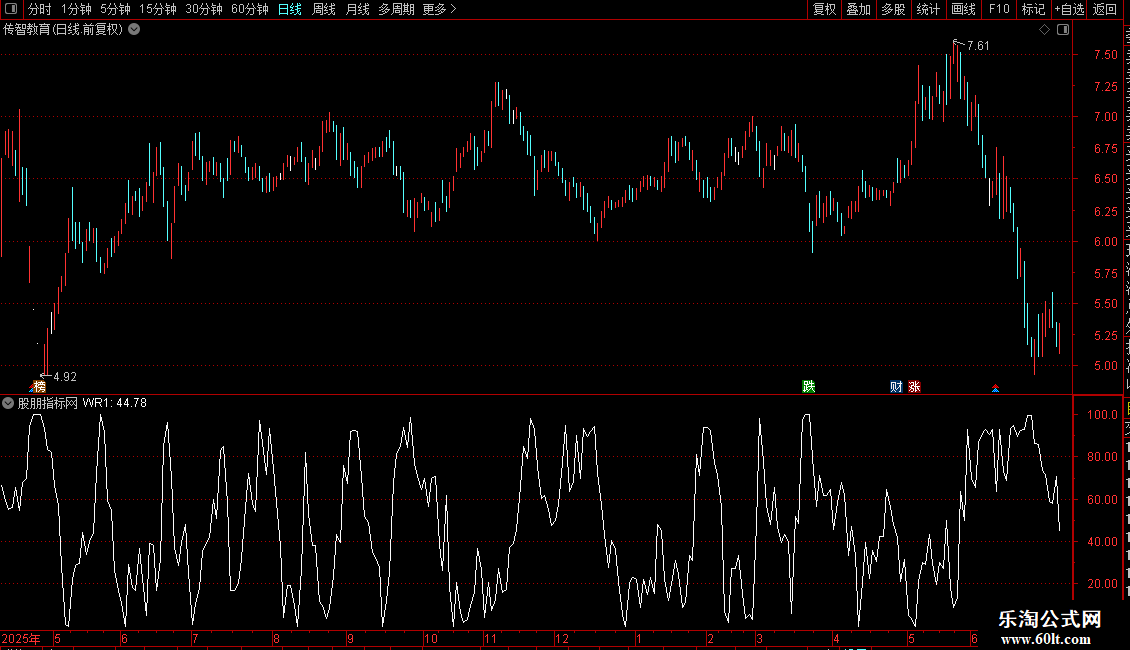The width and height of the screenshot is (1130, 650).
Task: Expand dropdown next to 传智教育 title
Action: click(134, 30)
